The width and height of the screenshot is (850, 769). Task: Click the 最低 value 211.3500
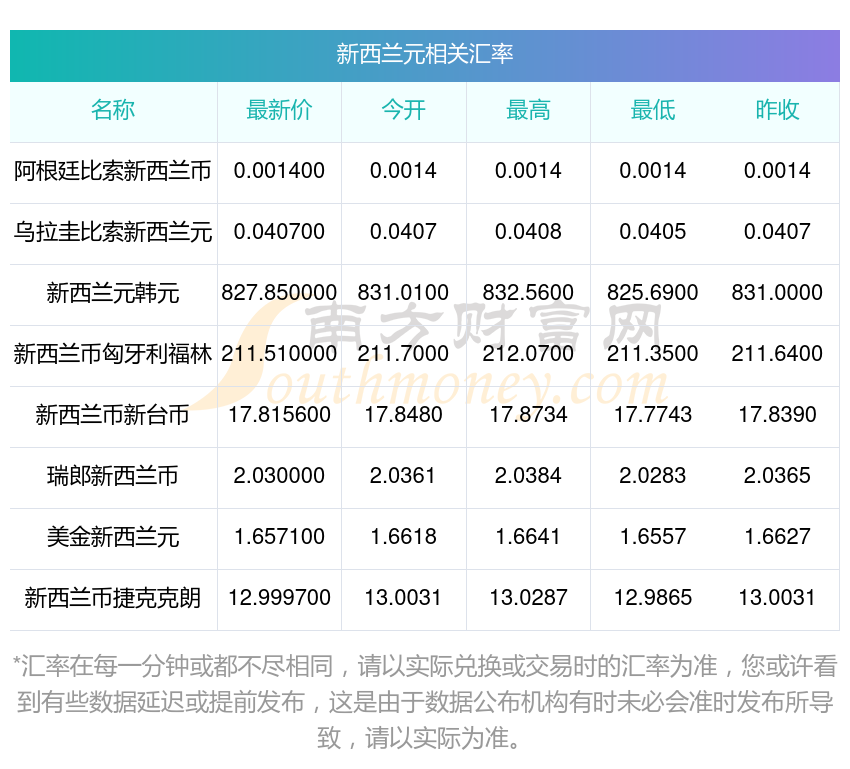653,354
